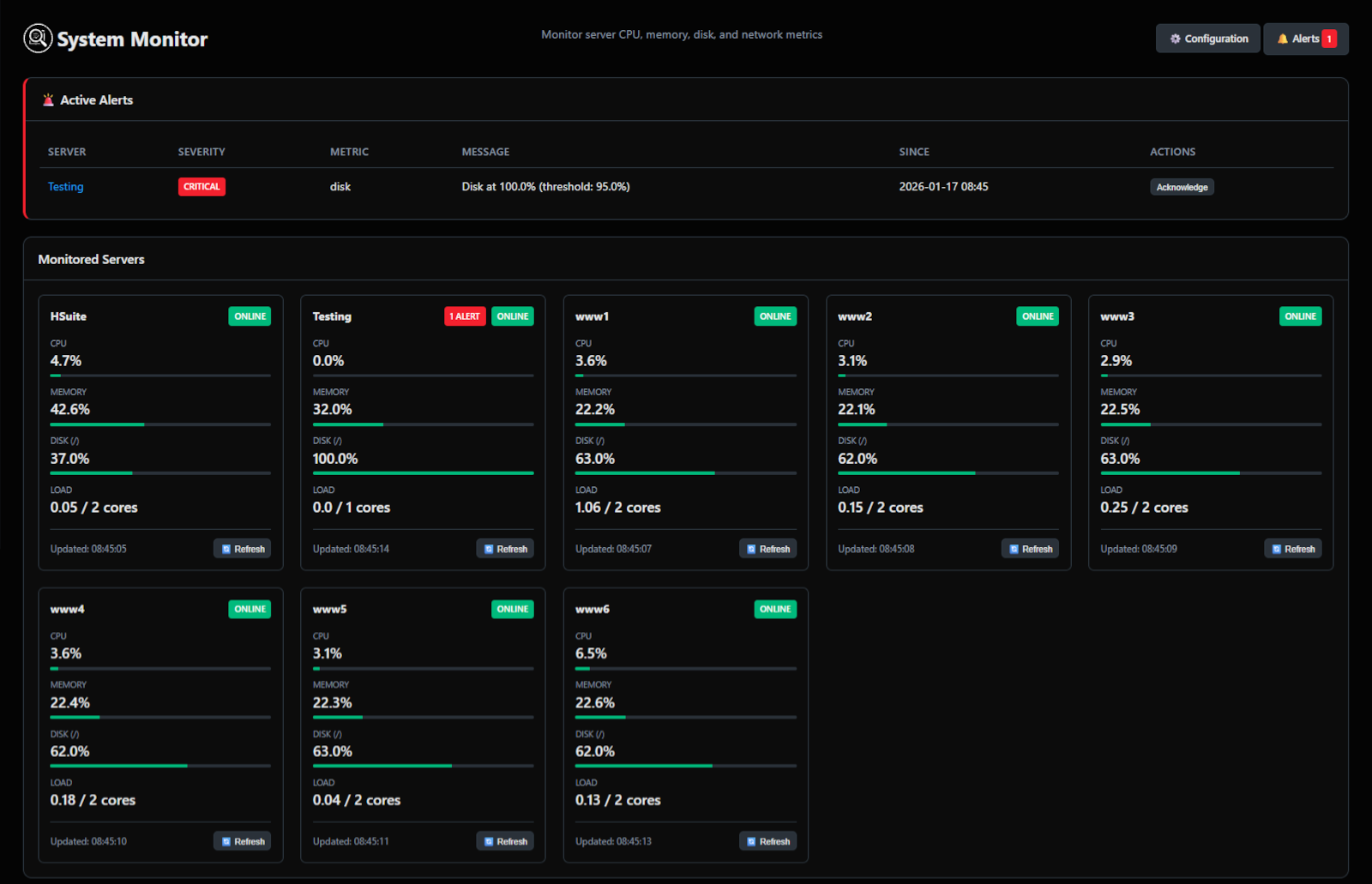
Task: Refresh the Testing server card
Action: pyautogui.click(x=505, y=549)
